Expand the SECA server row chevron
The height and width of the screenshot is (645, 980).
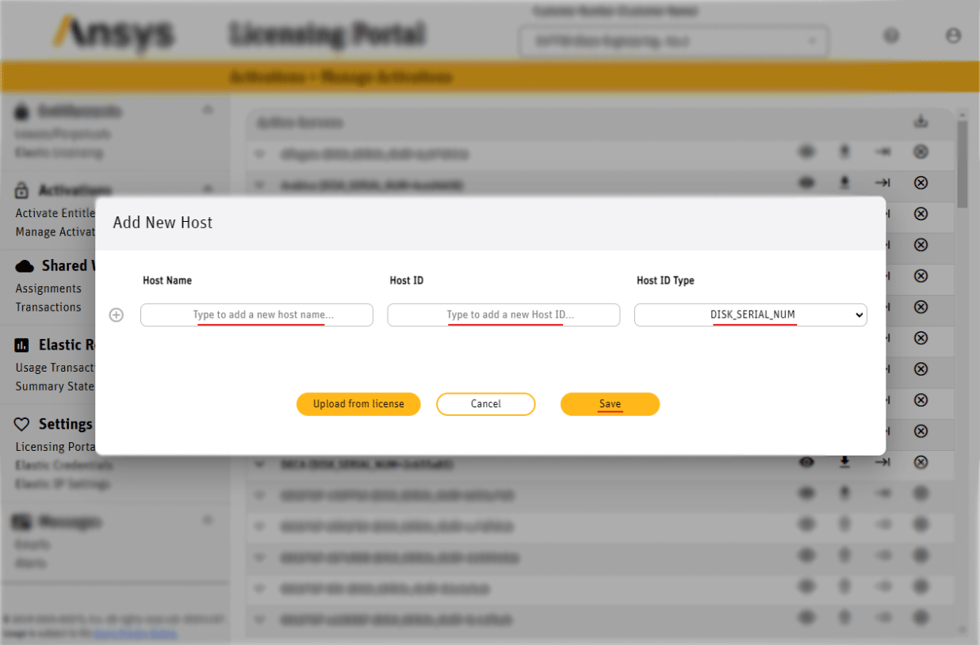(260, 463)
